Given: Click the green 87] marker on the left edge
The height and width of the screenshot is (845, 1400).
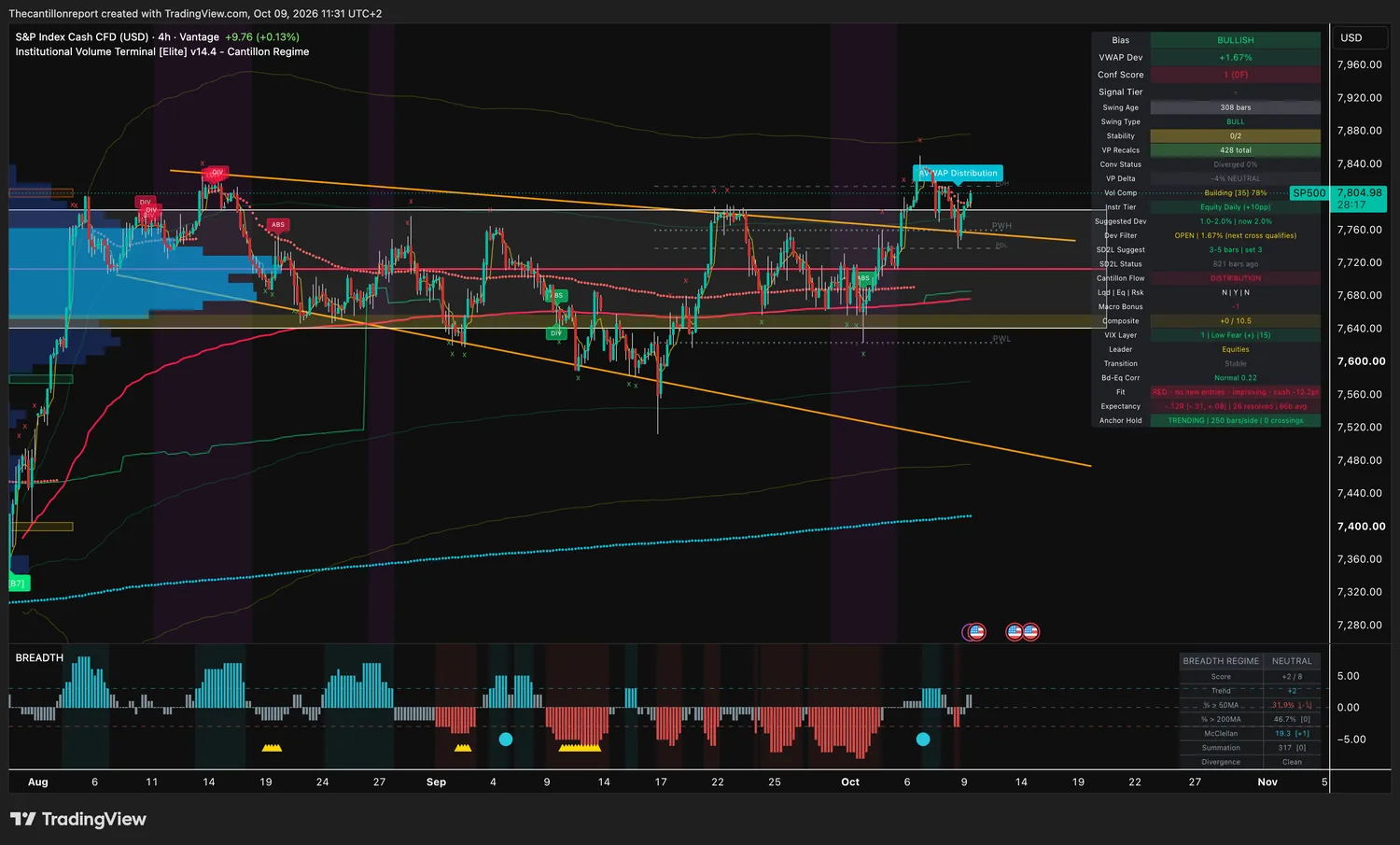Looking at the screenshot, I should (18, 584).
